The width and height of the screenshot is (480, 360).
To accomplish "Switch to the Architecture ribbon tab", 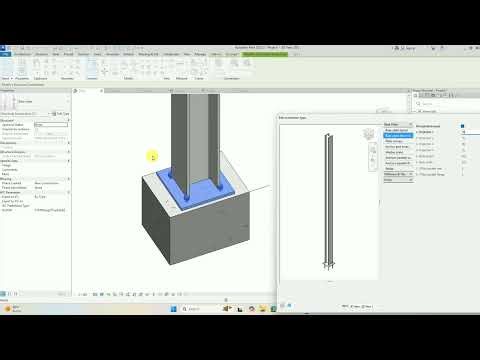I will tap(23, 54).
